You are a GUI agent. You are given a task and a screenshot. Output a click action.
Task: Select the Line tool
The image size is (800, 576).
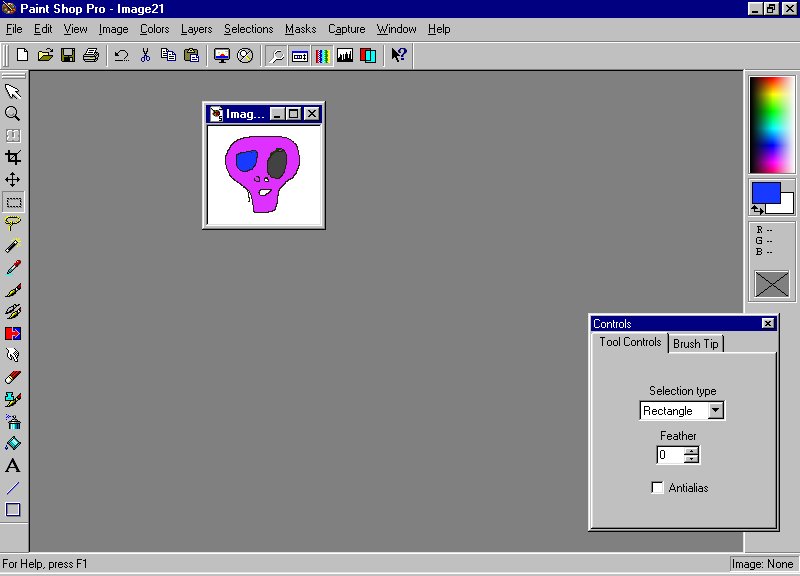click(13, 488)
